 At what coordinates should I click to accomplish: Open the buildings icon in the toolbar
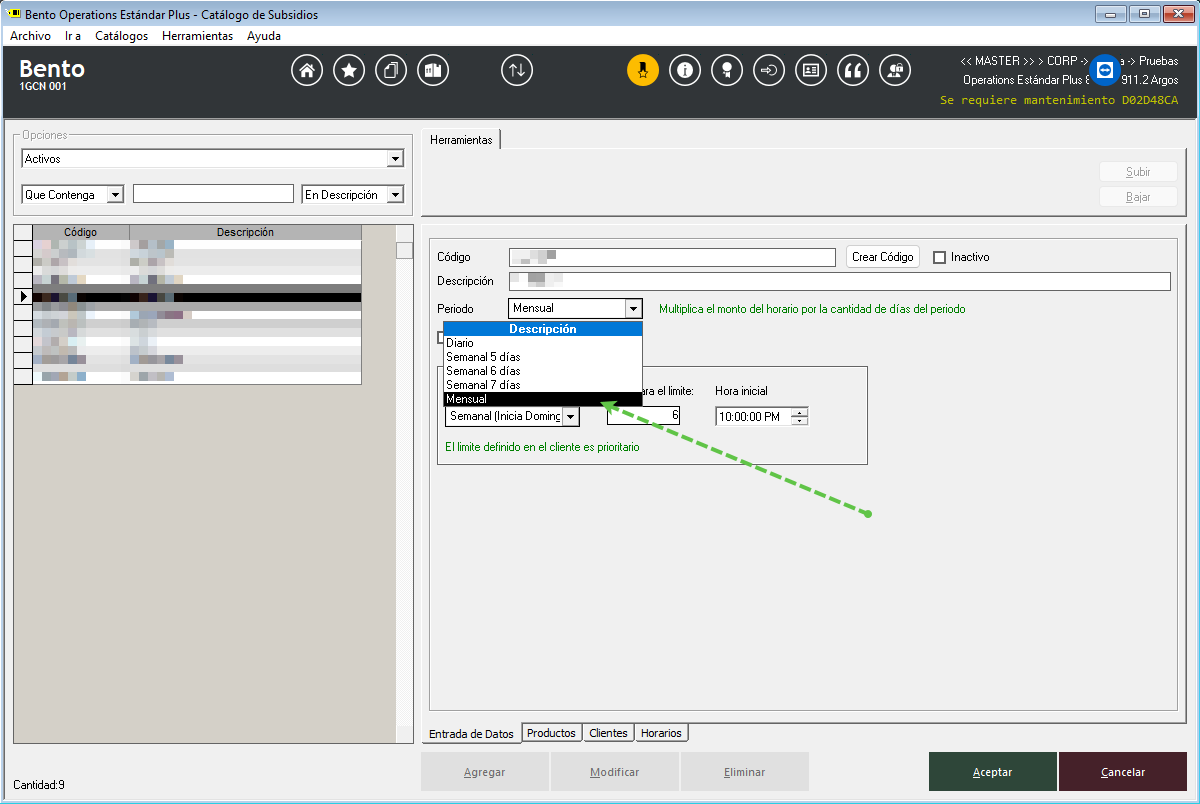433,71
